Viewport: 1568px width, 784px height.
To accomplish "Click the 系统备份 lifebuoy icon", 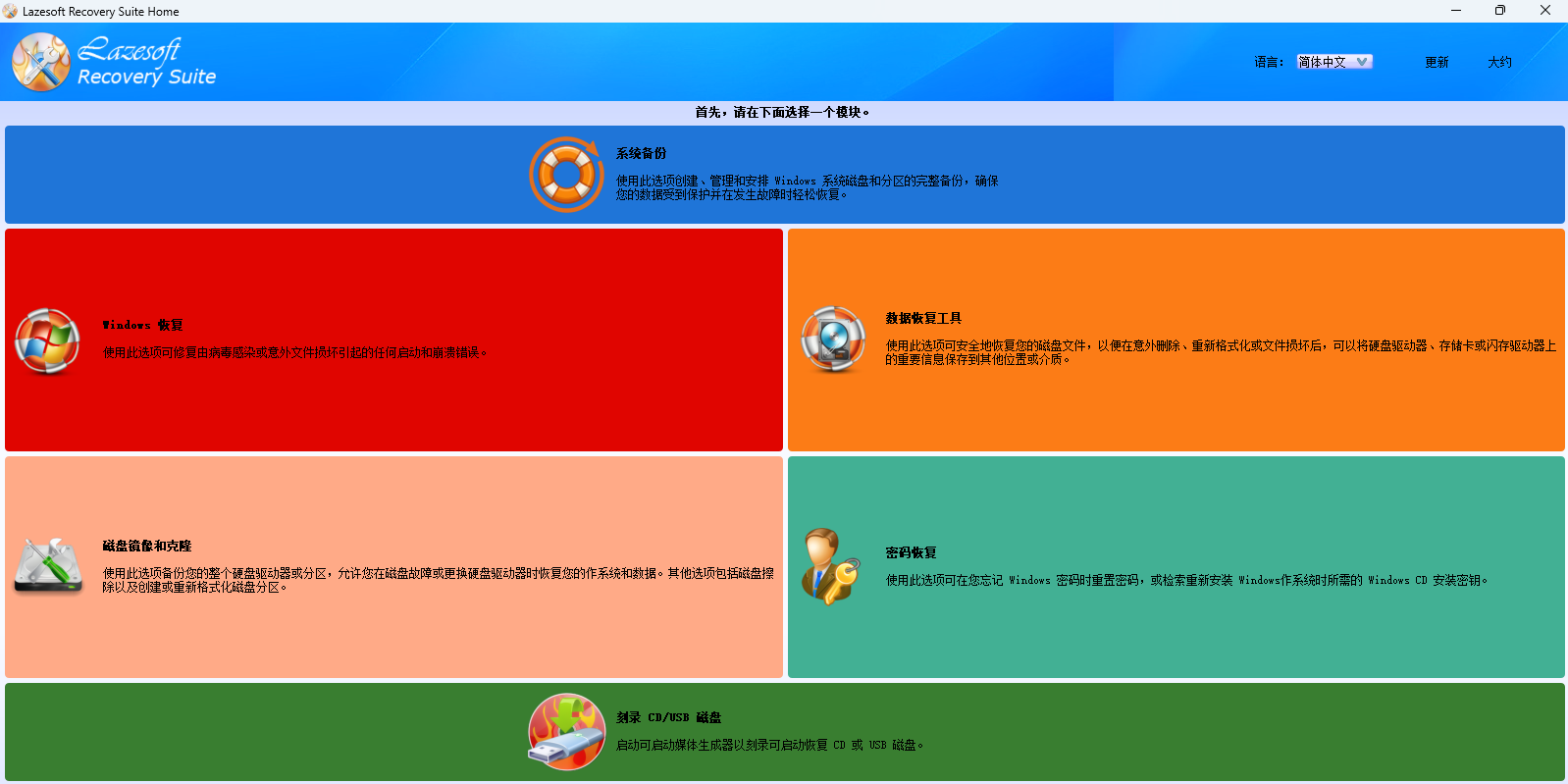I will click(567, 175).
